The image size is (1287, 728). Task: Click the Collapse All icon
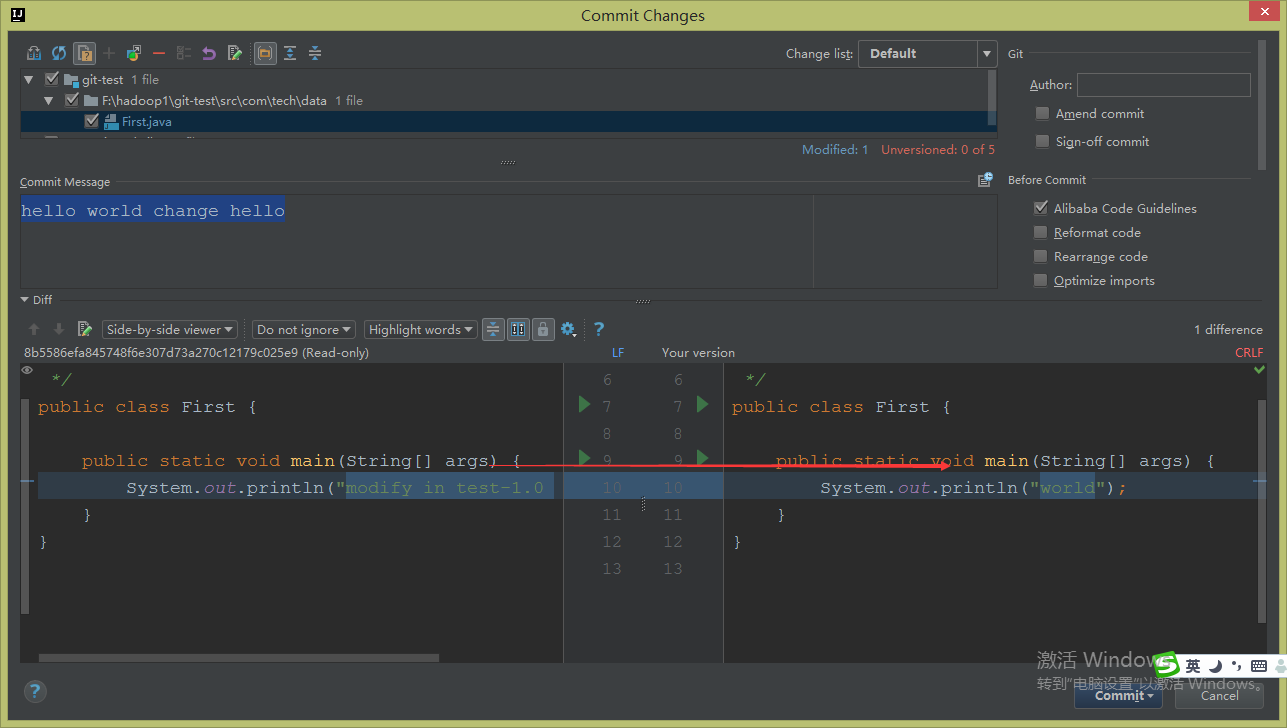coord(315,53)
